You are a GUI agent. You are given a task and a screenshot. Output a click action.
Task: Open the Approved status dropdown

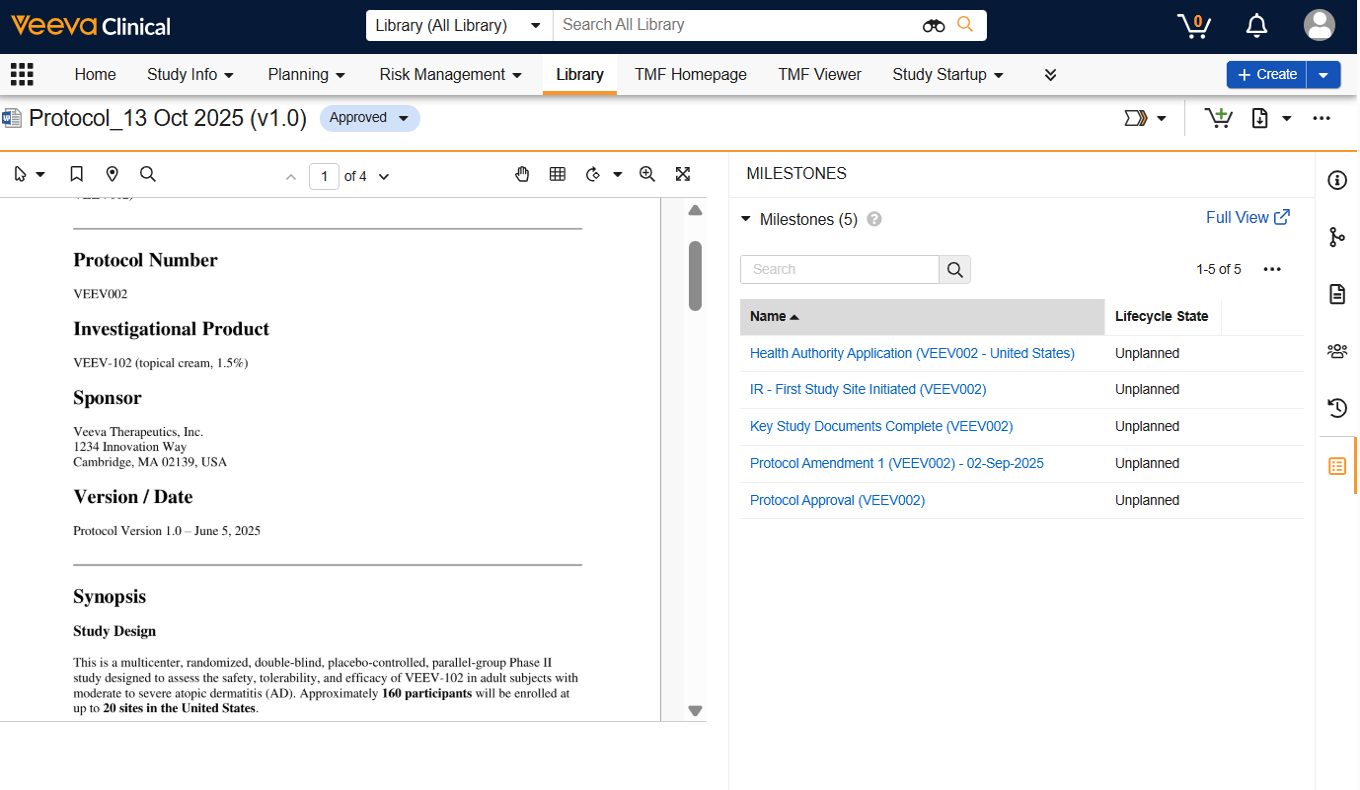(x=370, y=118)
